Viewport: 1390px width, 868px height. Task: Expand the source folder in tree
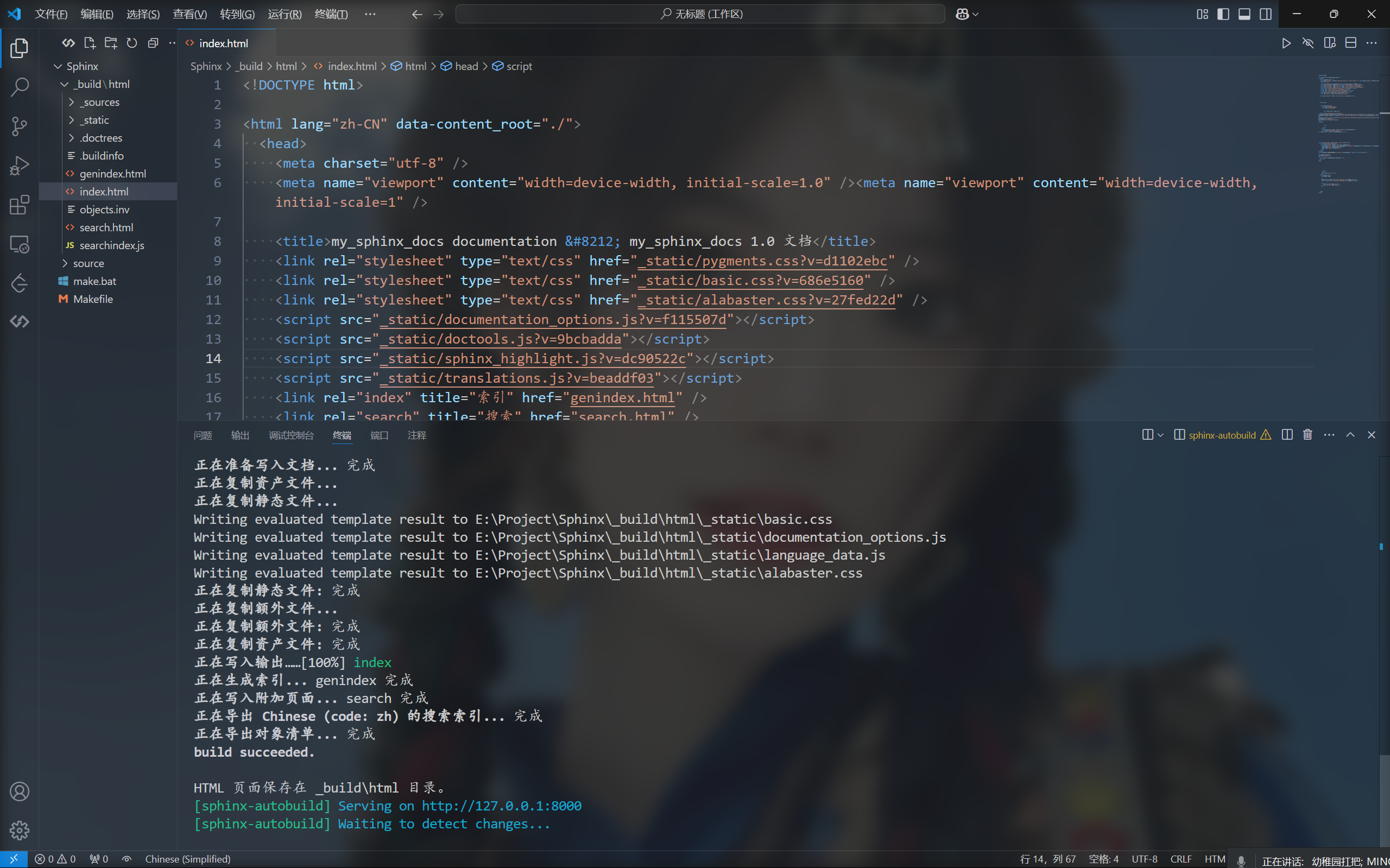(89, 263)
